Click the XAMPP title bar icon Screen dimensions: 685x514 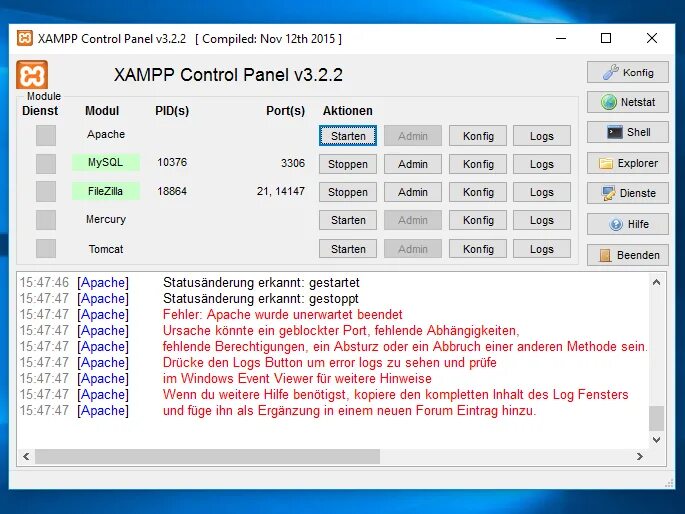(x=24, y=38)
